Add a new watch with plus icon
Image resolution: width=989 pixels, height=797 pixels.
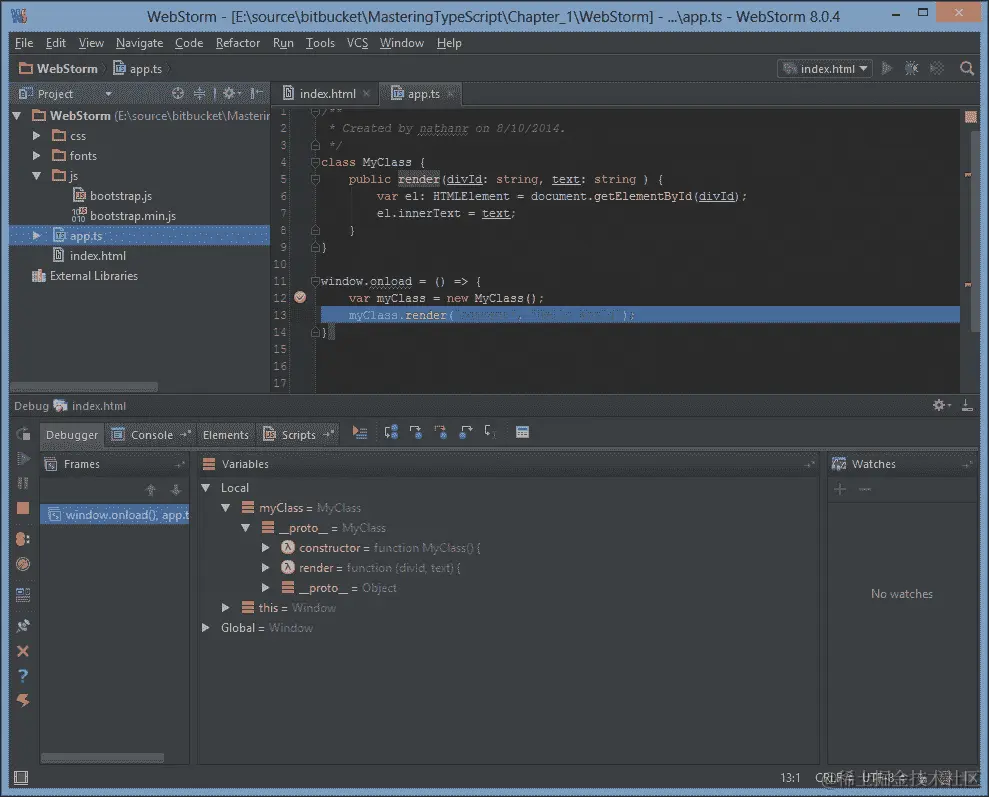click(840, 489)
